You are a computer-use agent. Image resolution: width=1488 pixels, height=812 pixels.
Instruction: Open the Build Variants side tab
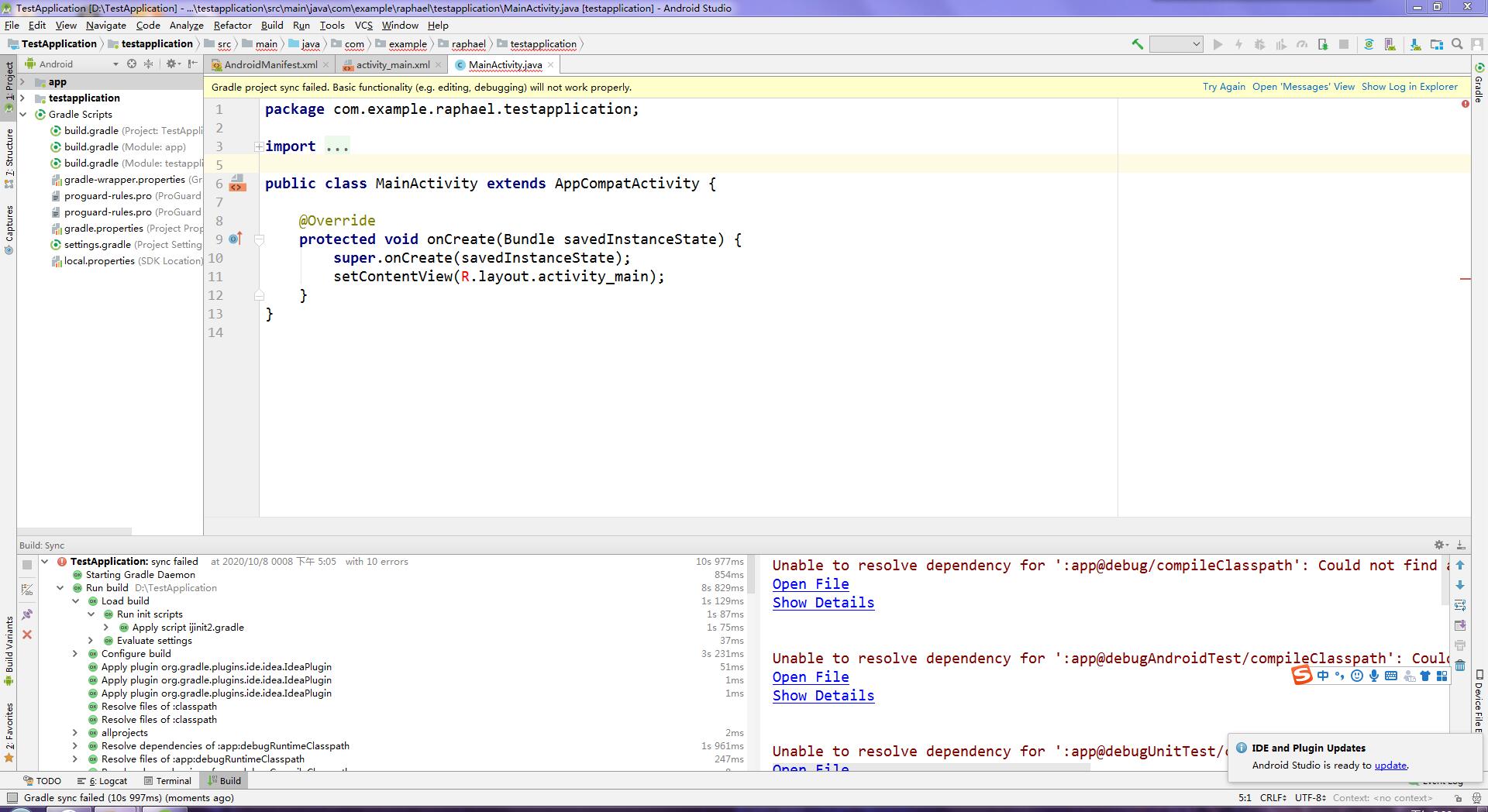tap(9, 650)
